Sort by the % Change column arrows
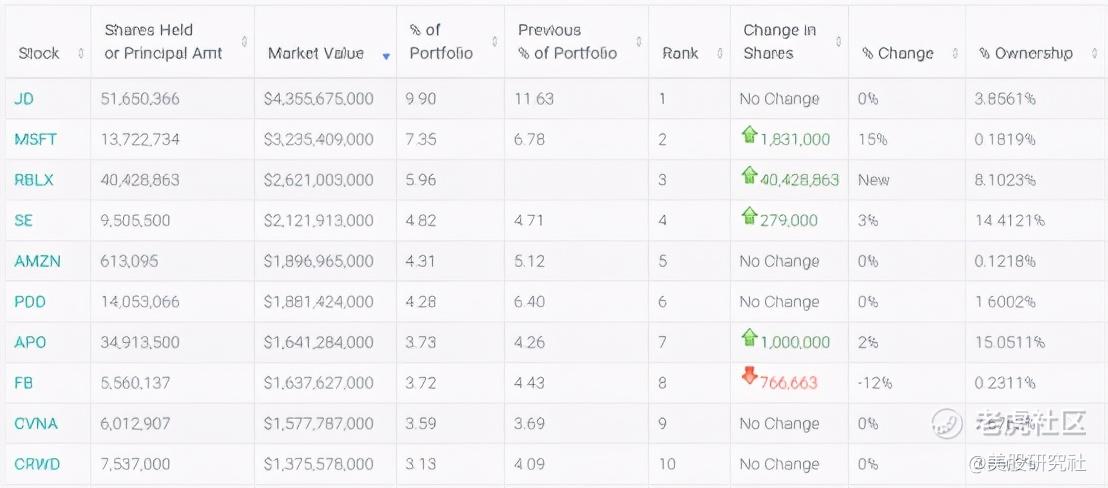1108x488 pixels. [x=955, y=53]
